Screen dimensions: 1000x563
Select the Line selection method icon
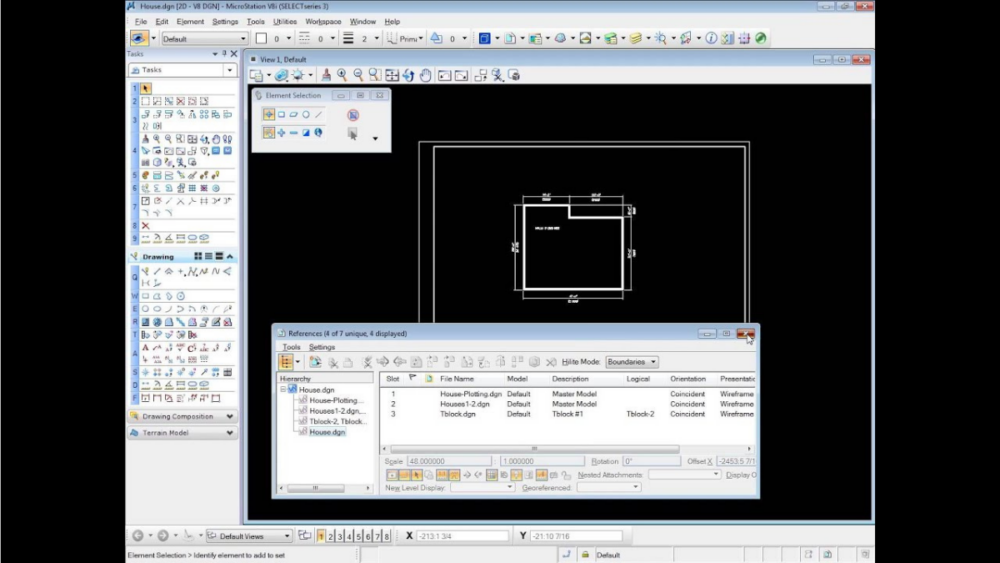coord(319,115)
